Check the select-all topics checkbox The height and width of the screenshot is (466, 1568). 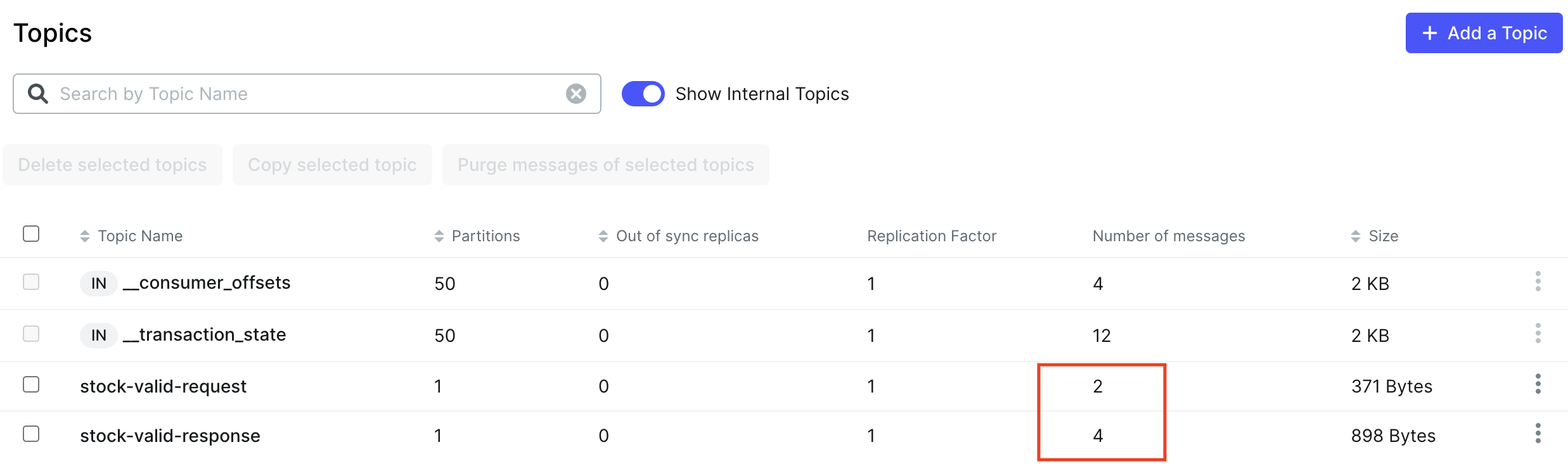(x=31, y=234)
